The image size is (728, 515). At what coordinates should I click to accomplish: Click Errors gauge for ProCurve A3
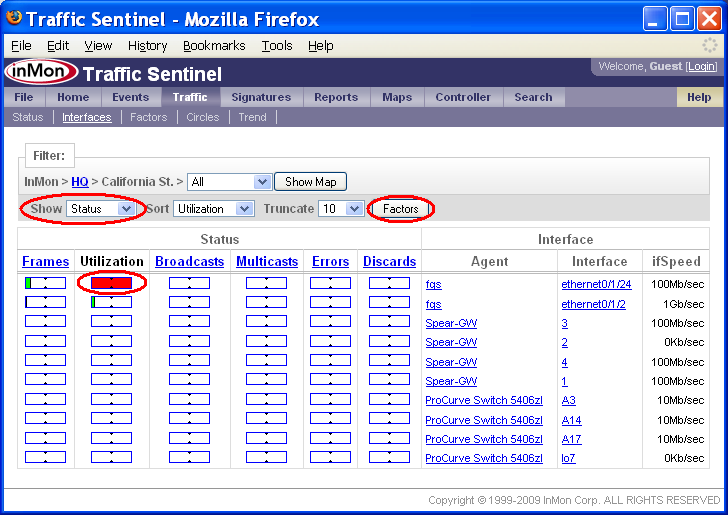(x=331, y=399)
